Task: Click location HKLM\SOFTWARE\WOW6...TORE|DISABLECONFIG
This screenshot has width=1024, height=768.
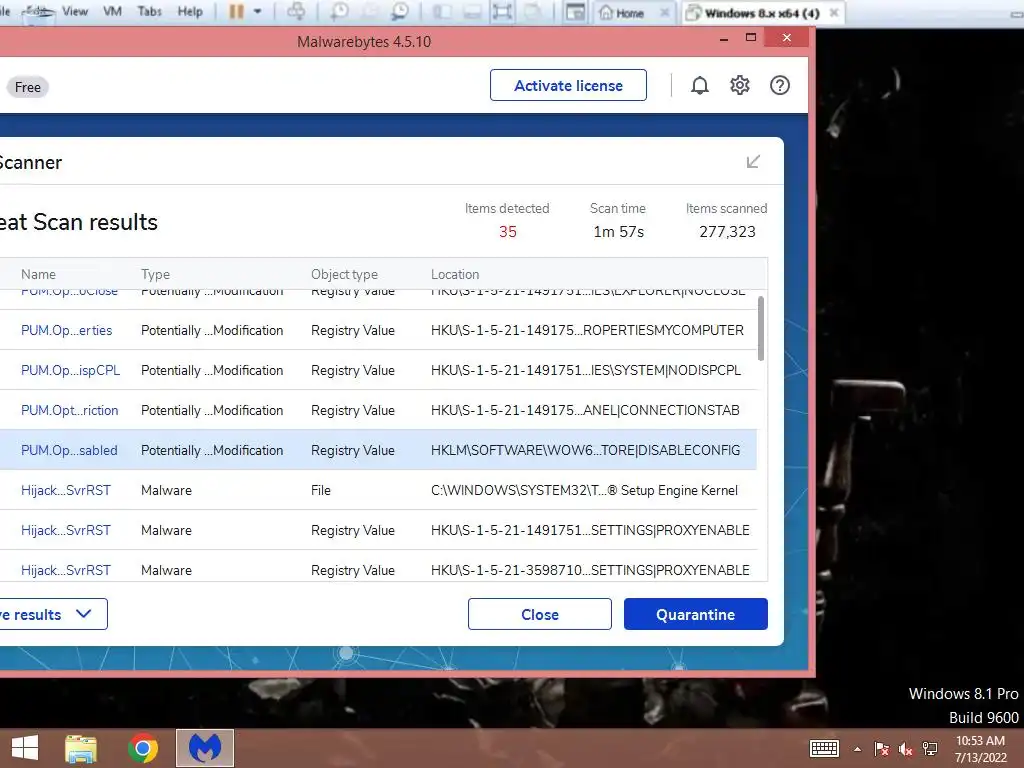Action: (x=585, y=450)
